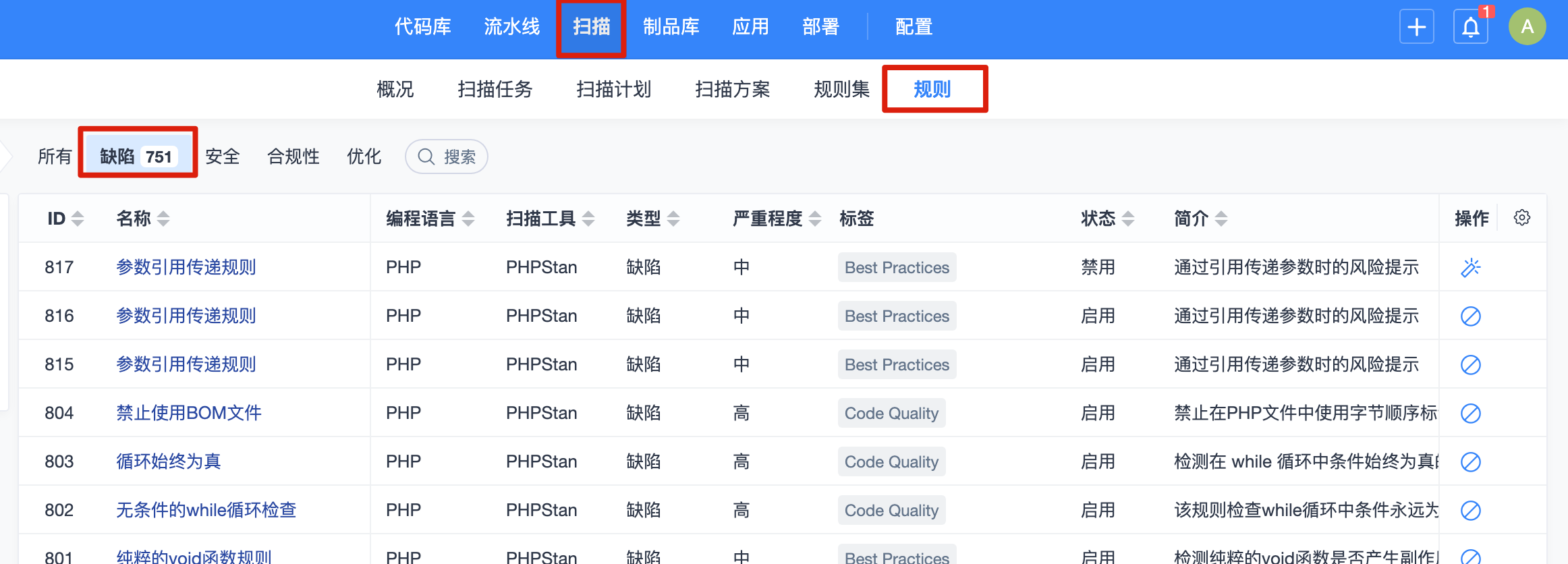Screen dimensions: 1568x564
Task: Open the 流水线 top menu
Action: tap(511, 27)
